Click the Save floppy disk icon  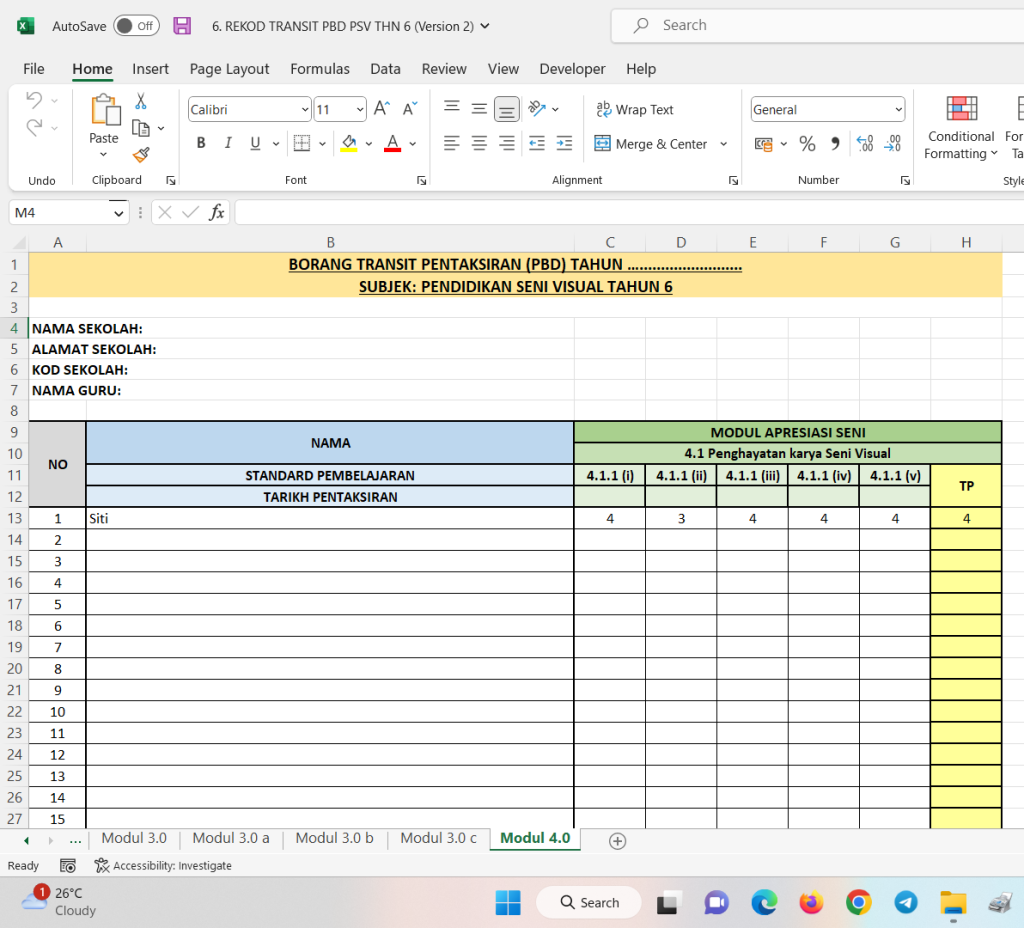(182, 26)
